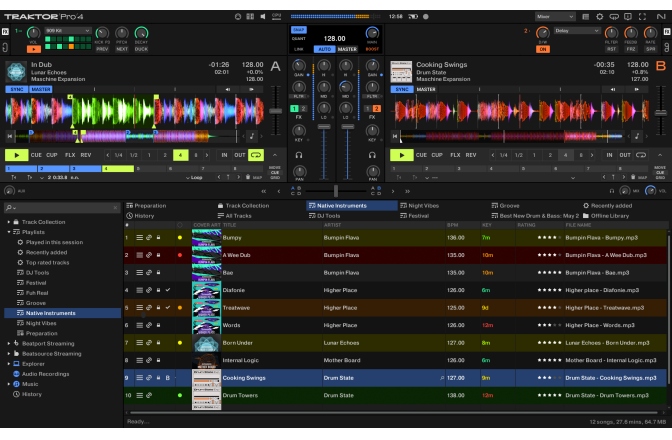Set Deck A loop OUT point
672x440 pixels.
click(x=240, y=155)
